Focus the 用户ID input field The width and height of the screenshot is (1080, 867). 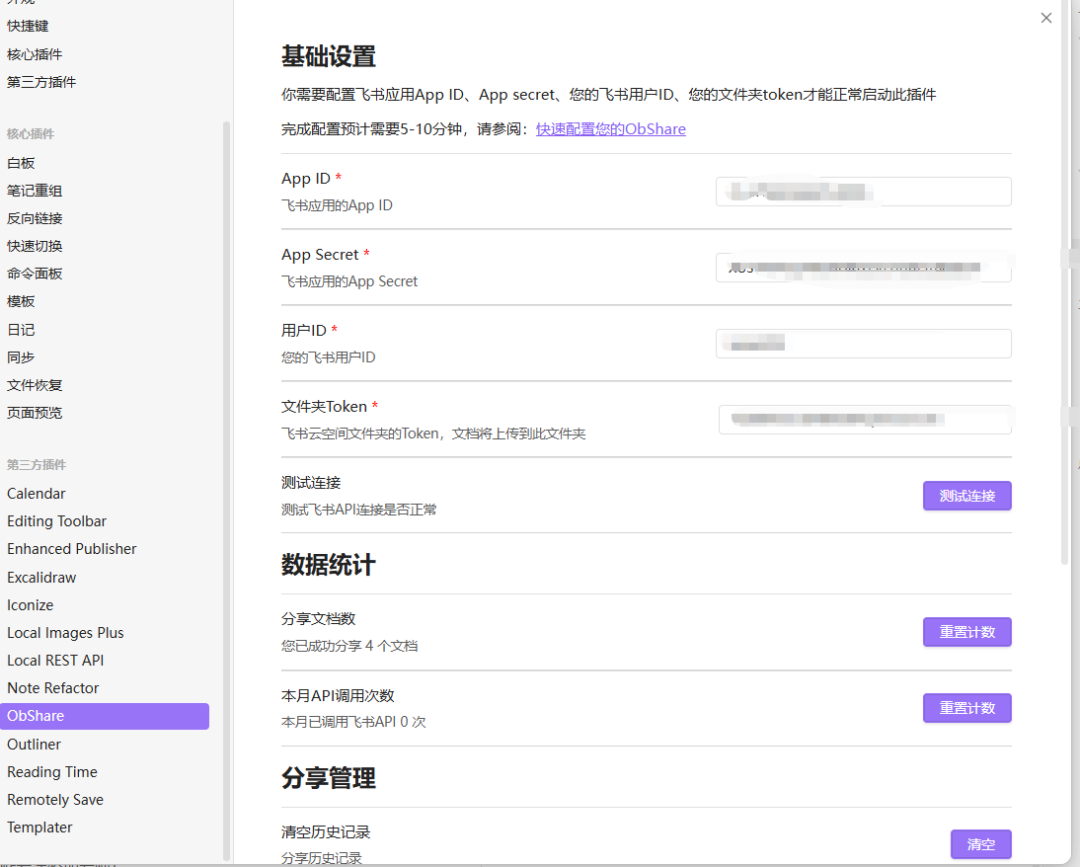863,344
